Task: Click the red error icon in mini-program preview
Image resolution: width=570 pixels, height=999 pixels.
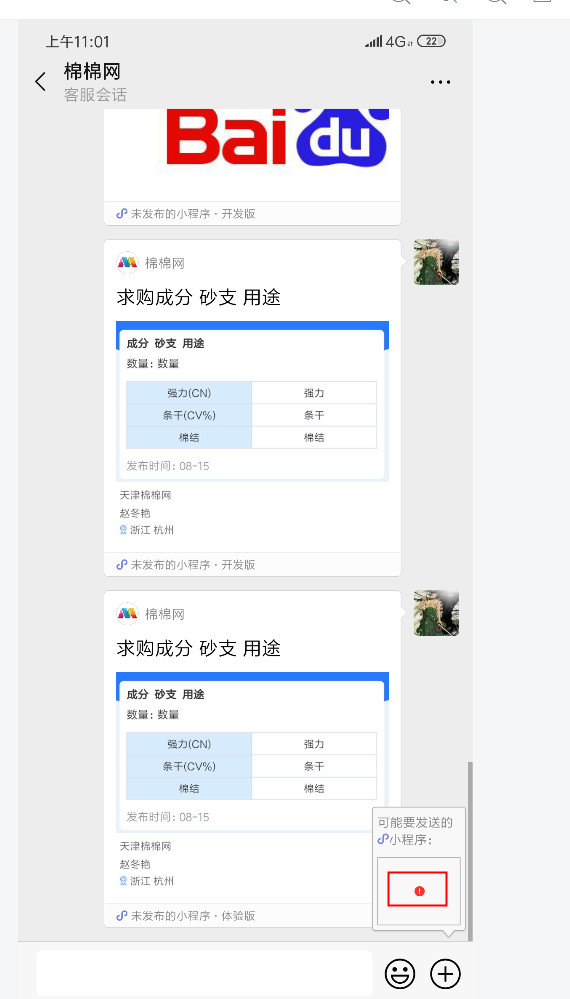Action: coord(419,891)
